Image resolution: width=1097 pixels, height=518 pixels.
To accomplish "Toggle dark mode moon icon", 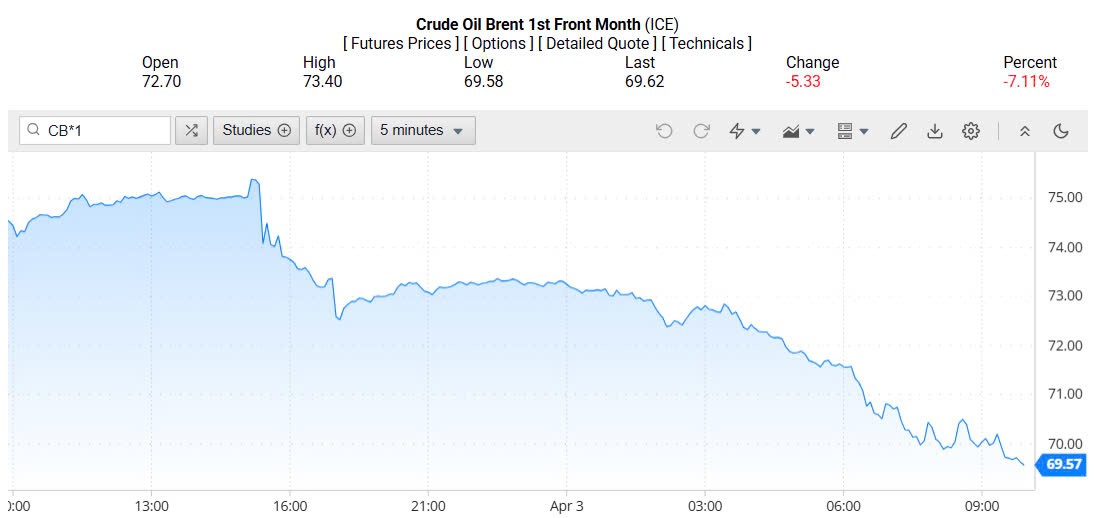I will [1061, 131].
